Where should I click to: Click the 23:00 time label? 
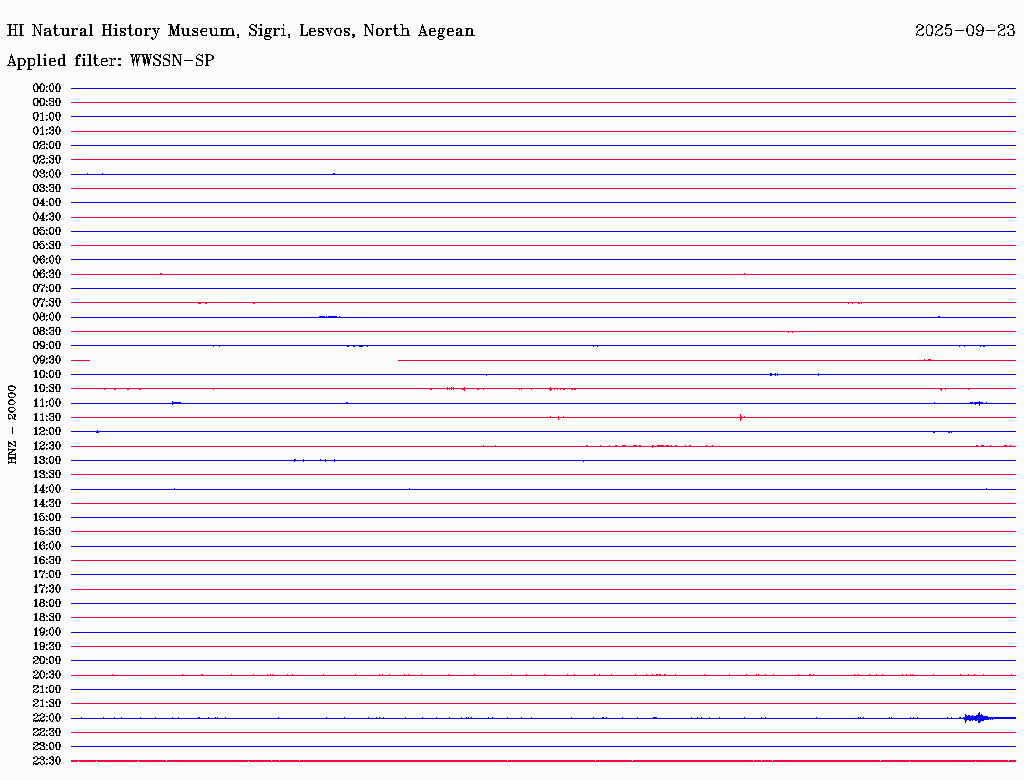(x=47, y=747)
